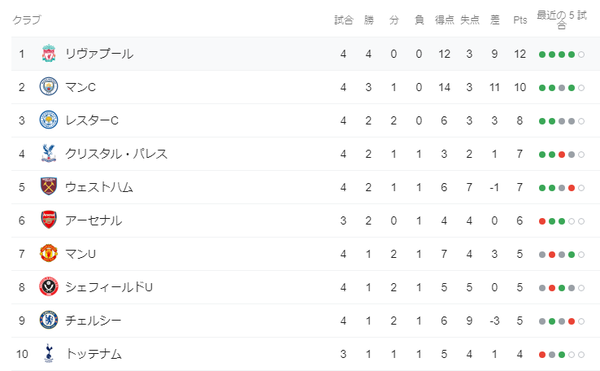Click the 最近の5試合 column header
The height and width of the screenshot is (371, 600).
click(561, 20)
